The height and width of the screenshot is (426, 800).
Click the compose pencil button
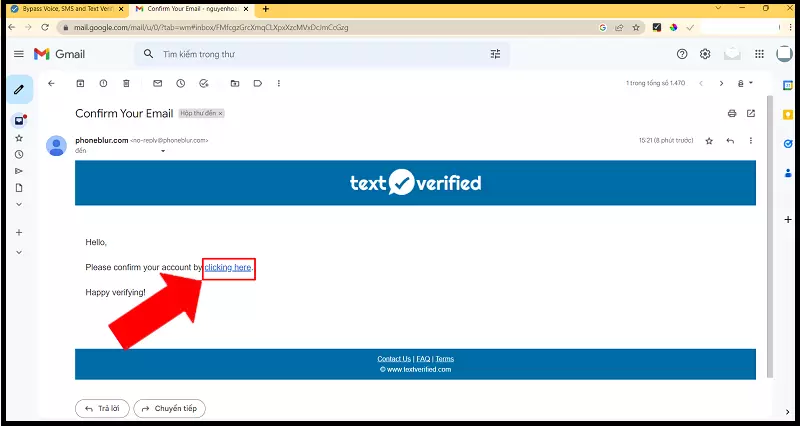point(19,90)
